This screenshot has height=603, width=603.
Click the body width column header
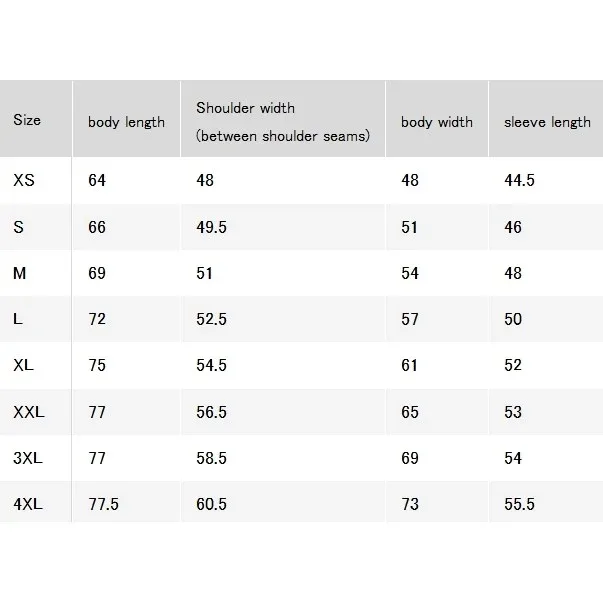(437, 122)
